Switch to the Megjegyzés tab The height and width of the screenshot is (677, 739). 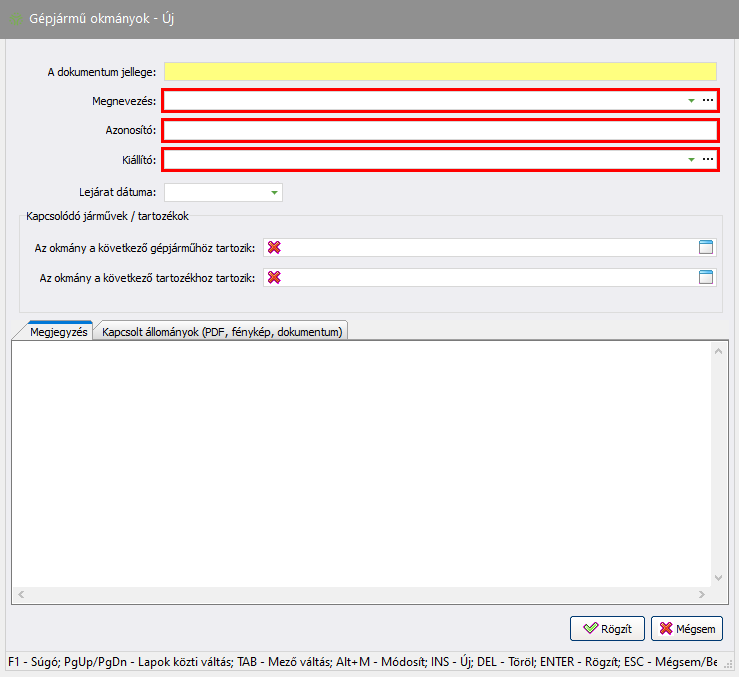coord(59,332)
